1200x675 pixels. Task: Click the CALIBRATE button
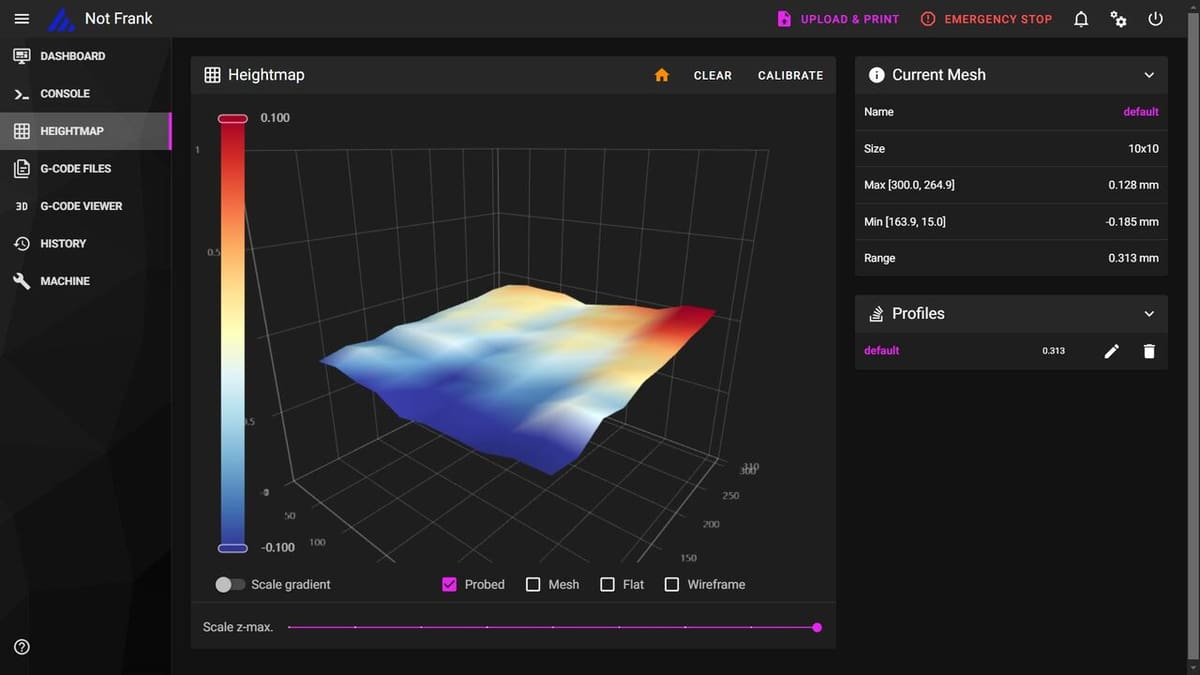point(790,75)
